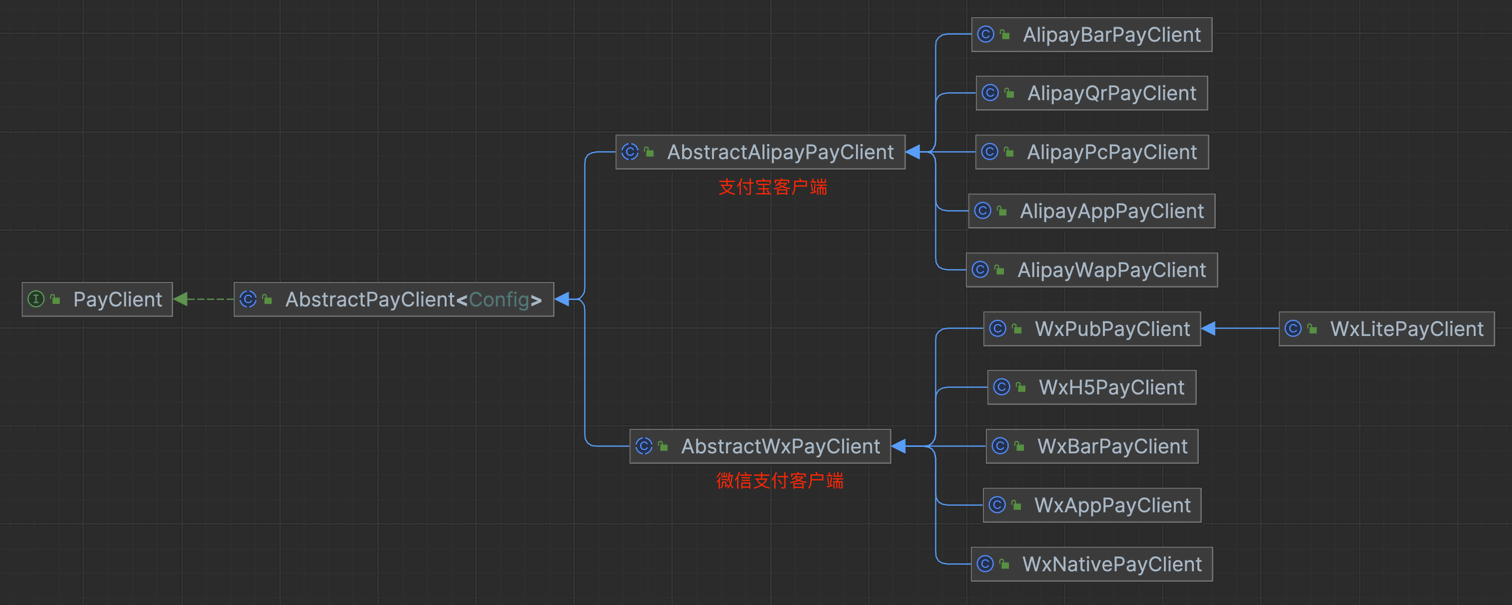Screen dimensions: 1512x605
Task: Click the class icon on AbstractAlipayPayClient
Action: tap(631, 152)
